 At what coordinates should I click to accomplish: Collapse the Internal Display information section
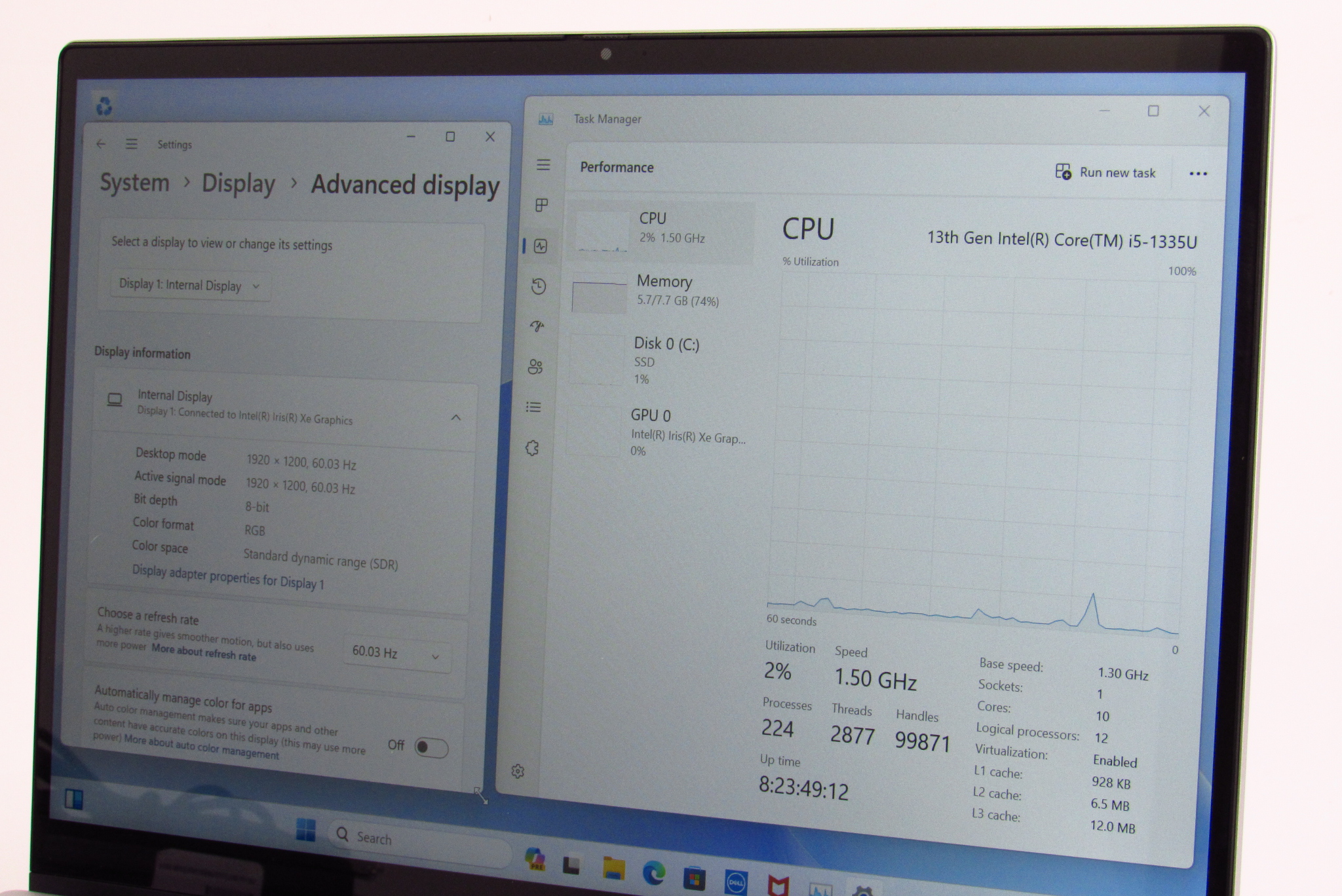tap(456, 417)
